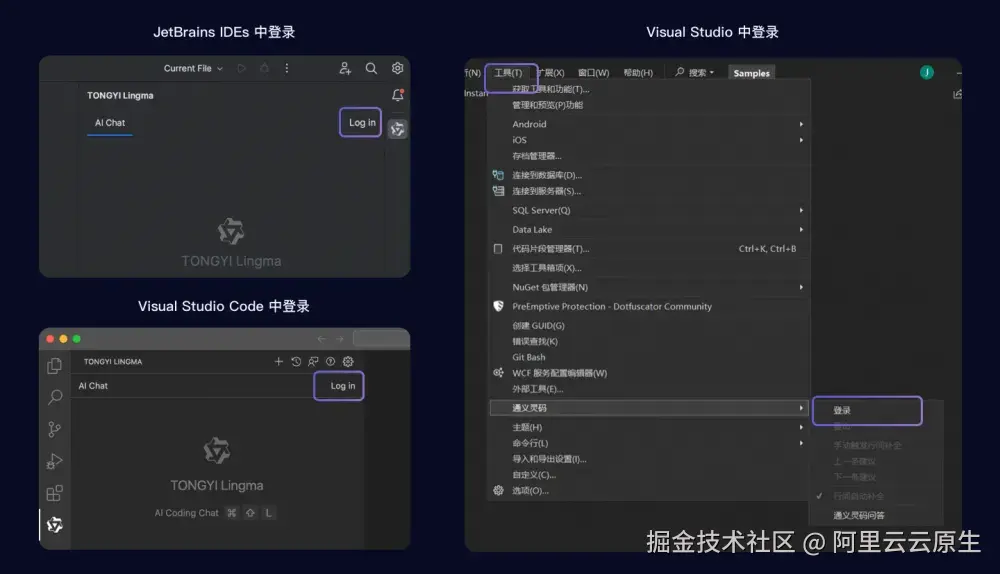The height and width of the screenshot is (574, 1000).
Task: Open Run and Debug in VS Code activity bar
Action: pos(55,461)
